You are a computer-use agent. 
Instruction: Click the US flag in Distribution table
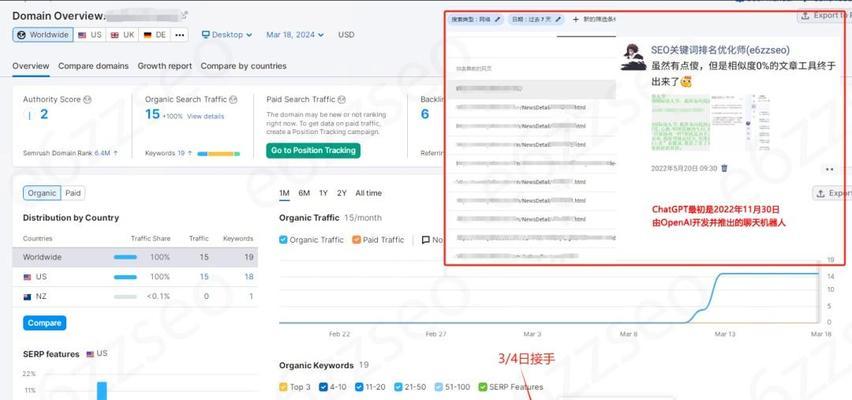pyautogui.click(x=27, y=277)
